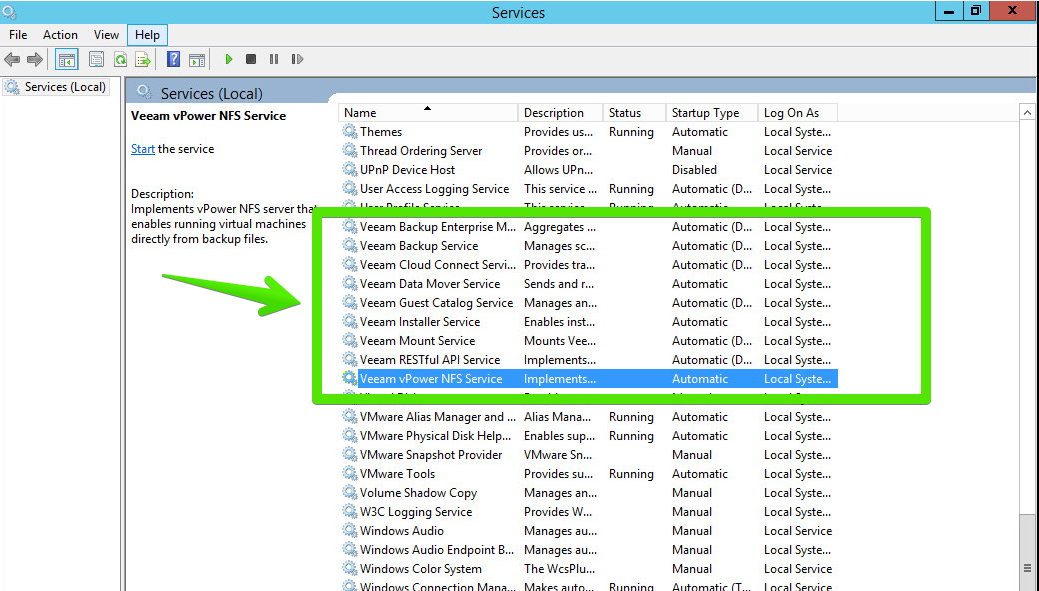The image size is (1039, 591).
Task: Click the gear icon beside Windows Audio
Action: 349,531
